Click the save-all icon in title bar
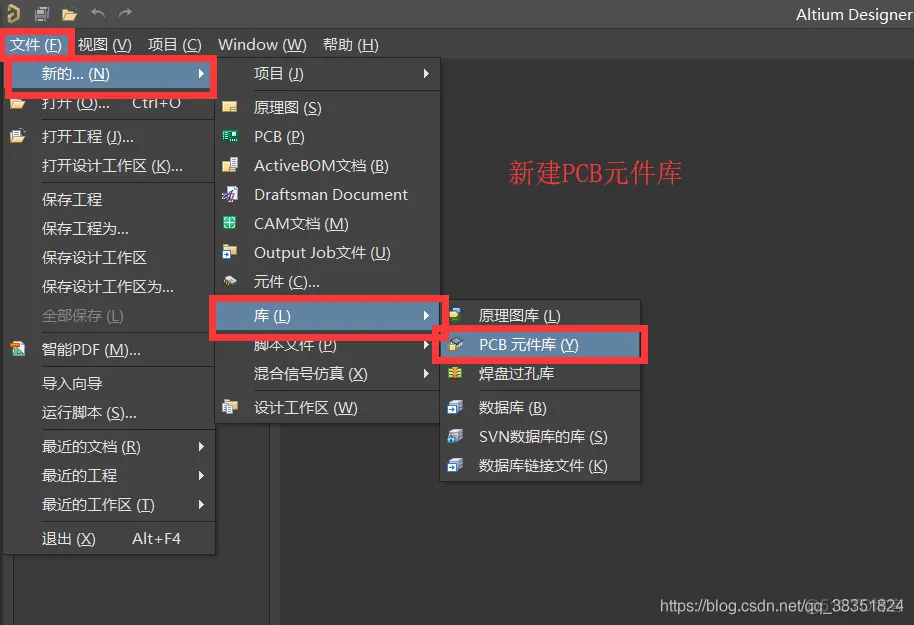This screenshot has width=914, height=625. click(x=41, y=13)
